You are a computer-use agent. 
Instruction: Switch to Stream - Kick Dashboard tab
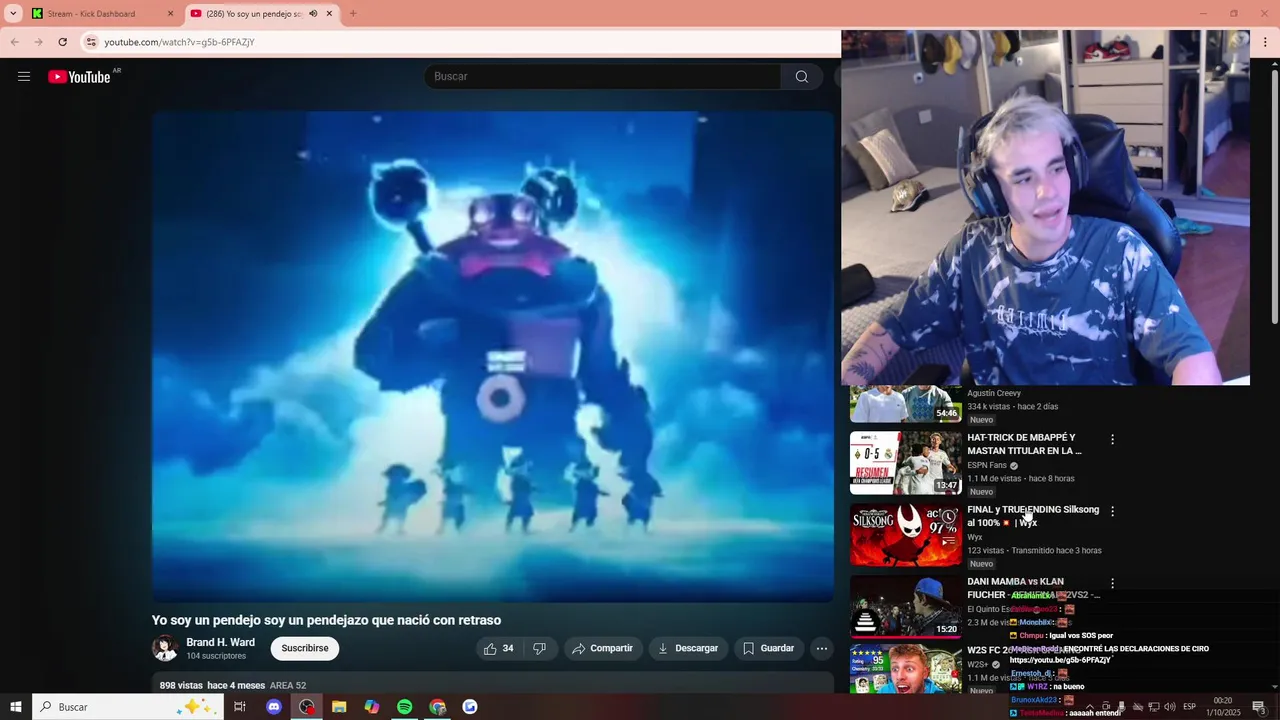tap(102, 14)
